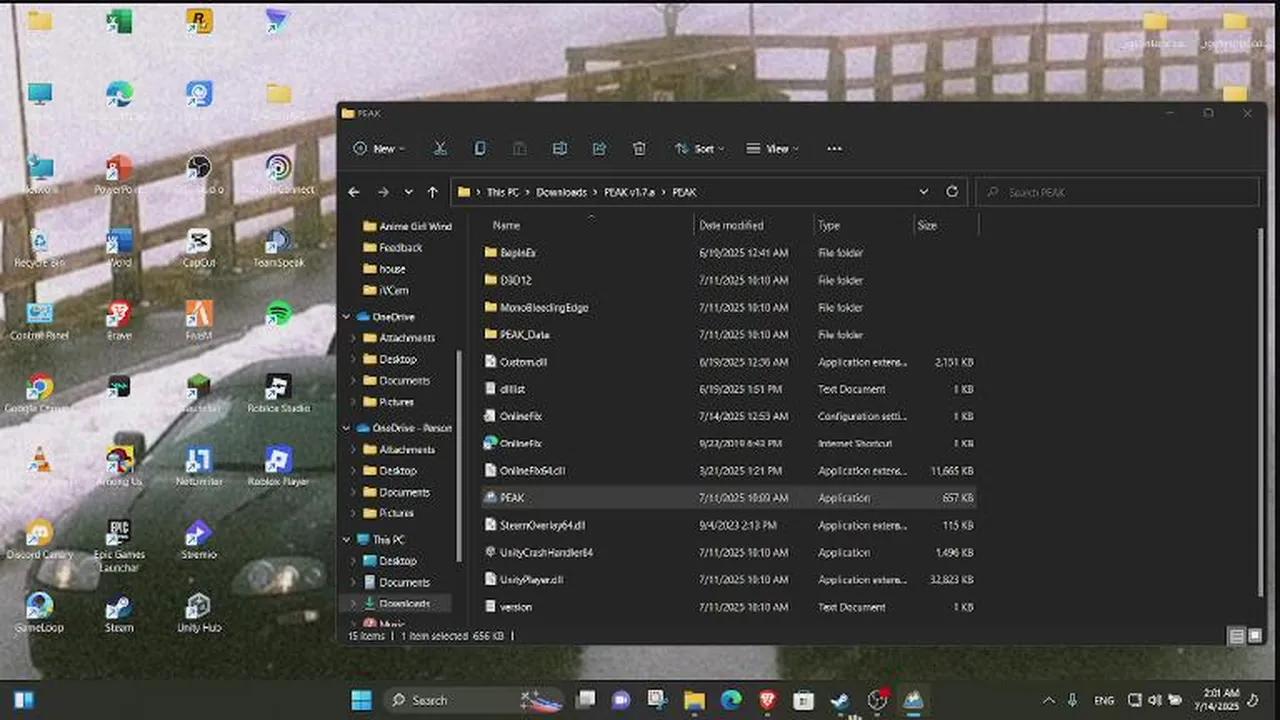
Task: Sort files by Date modified column
Action: point(731,226)
